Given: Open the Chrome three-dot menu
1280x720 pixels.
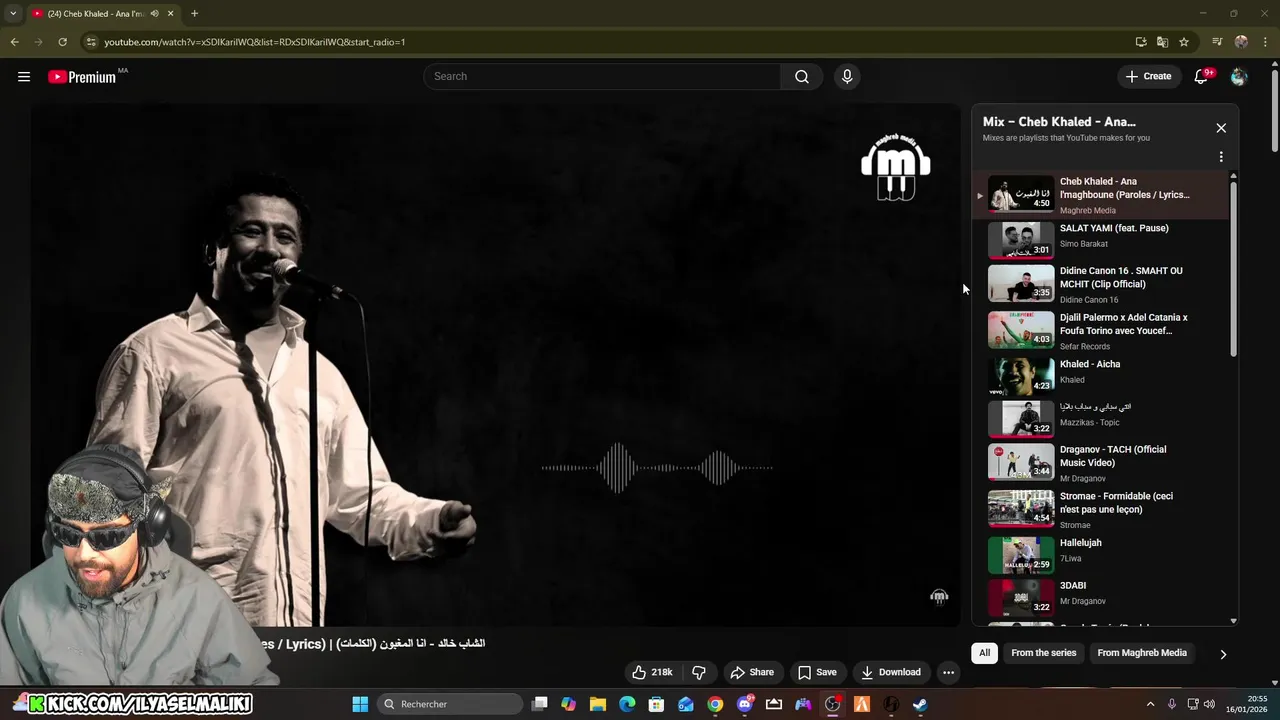Looking at the screenshot, I should coord(1266,42).
